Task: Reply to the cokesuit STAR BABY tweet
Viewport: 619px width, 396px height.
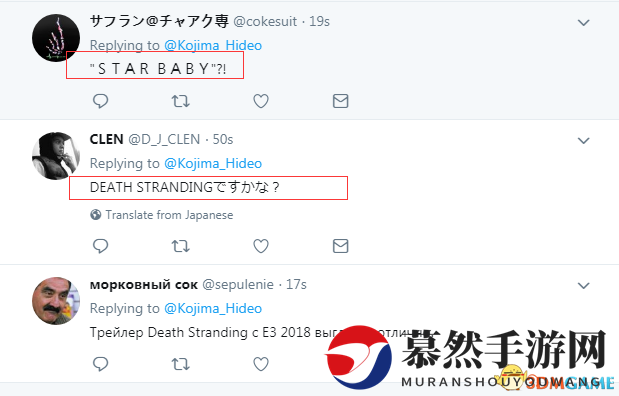Action: pos(100,101)
